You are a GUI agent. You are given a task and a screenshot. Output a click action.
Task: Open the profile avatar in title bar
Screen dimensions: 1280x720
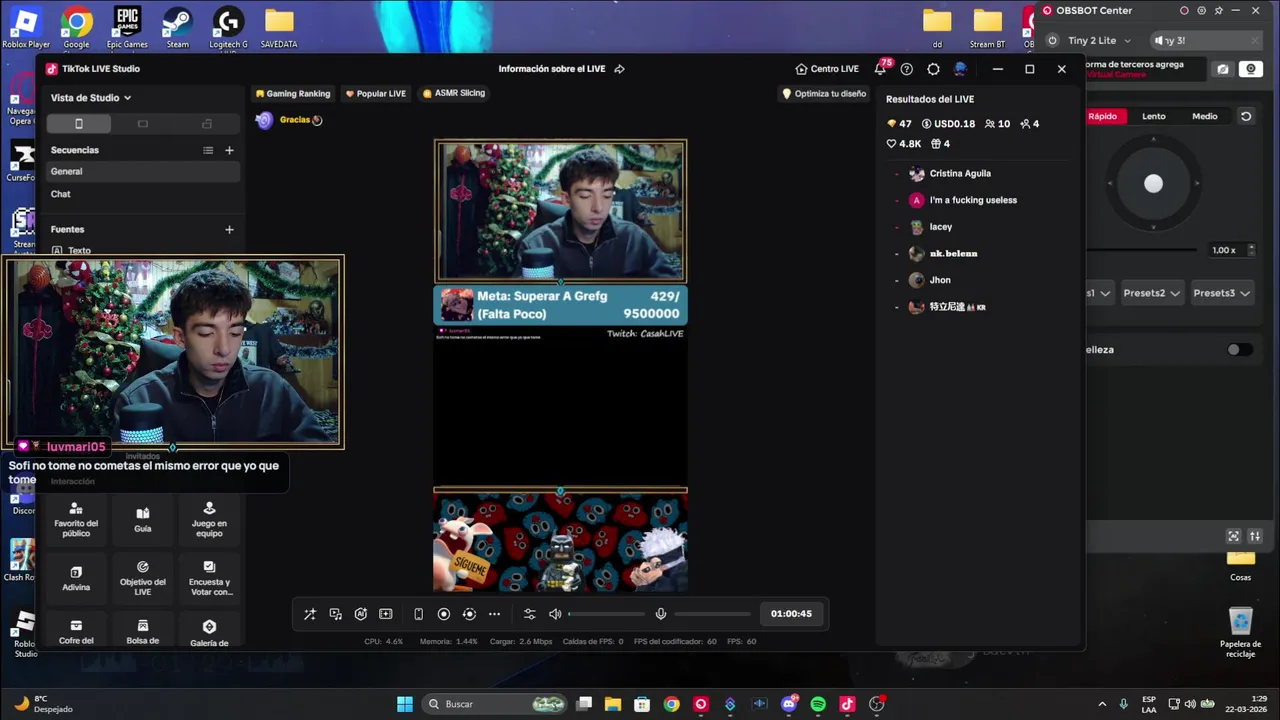pos(960,69)
